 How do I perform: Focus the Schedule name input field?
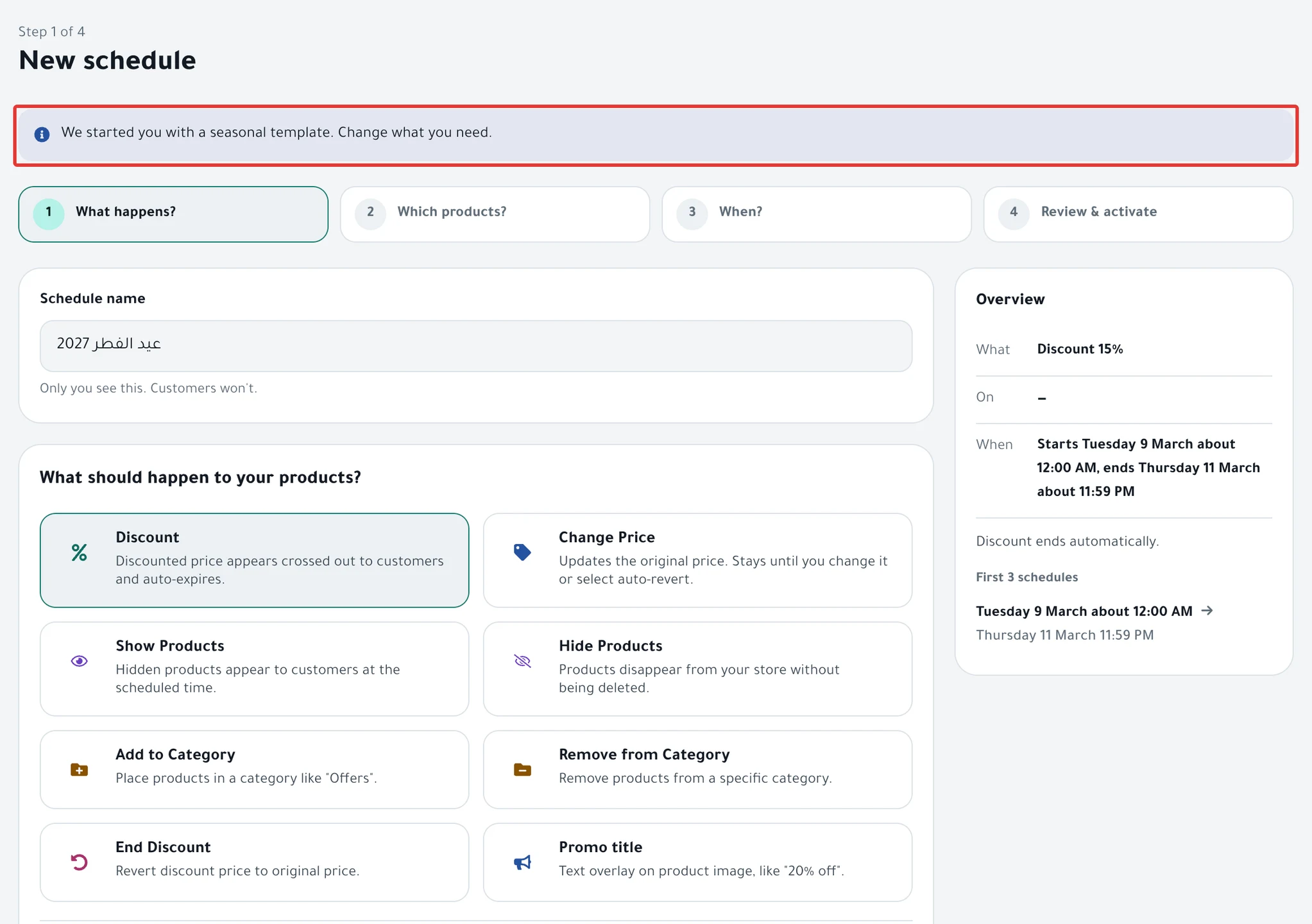[x=476, y=346]
